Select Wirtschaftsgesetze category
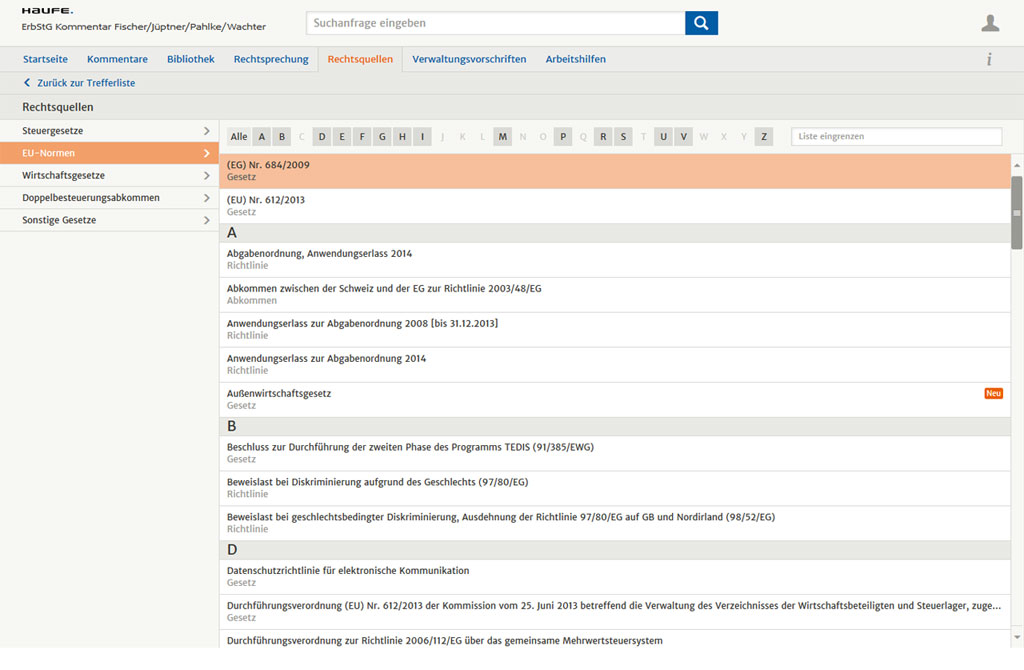 [x=110, y=175]
